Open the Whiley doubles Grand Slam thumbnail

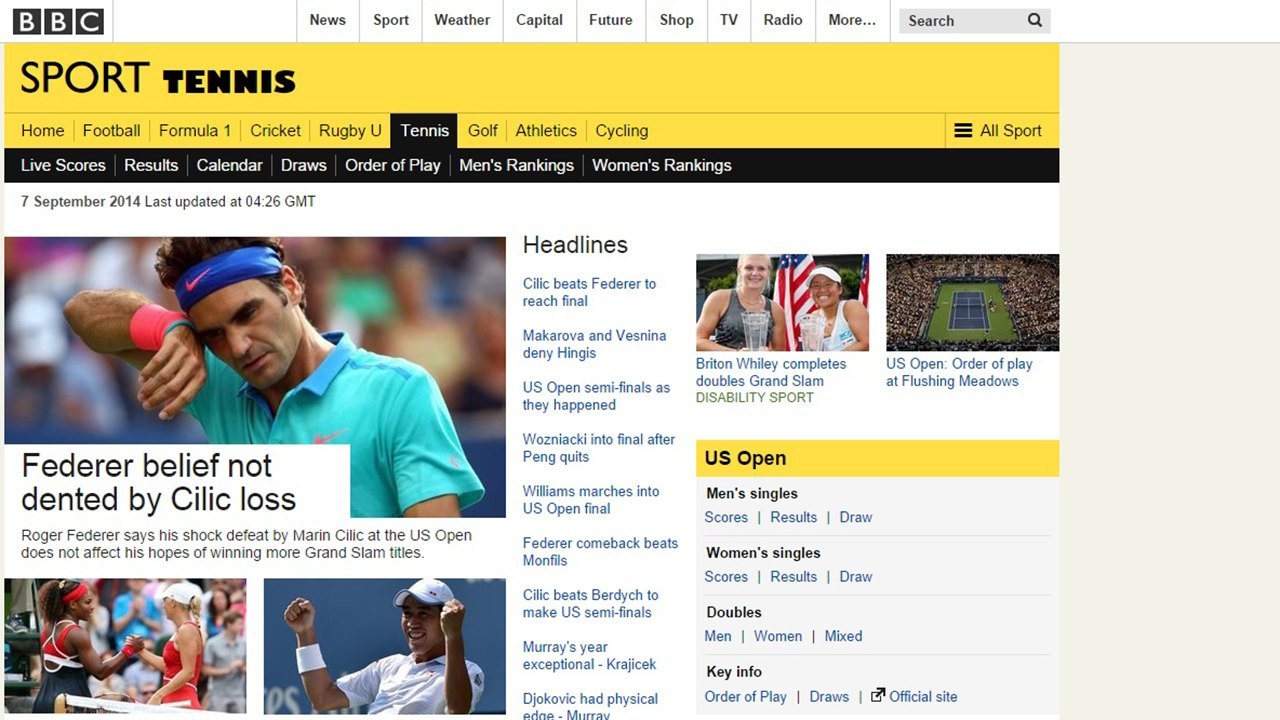[x=782, y=302]
